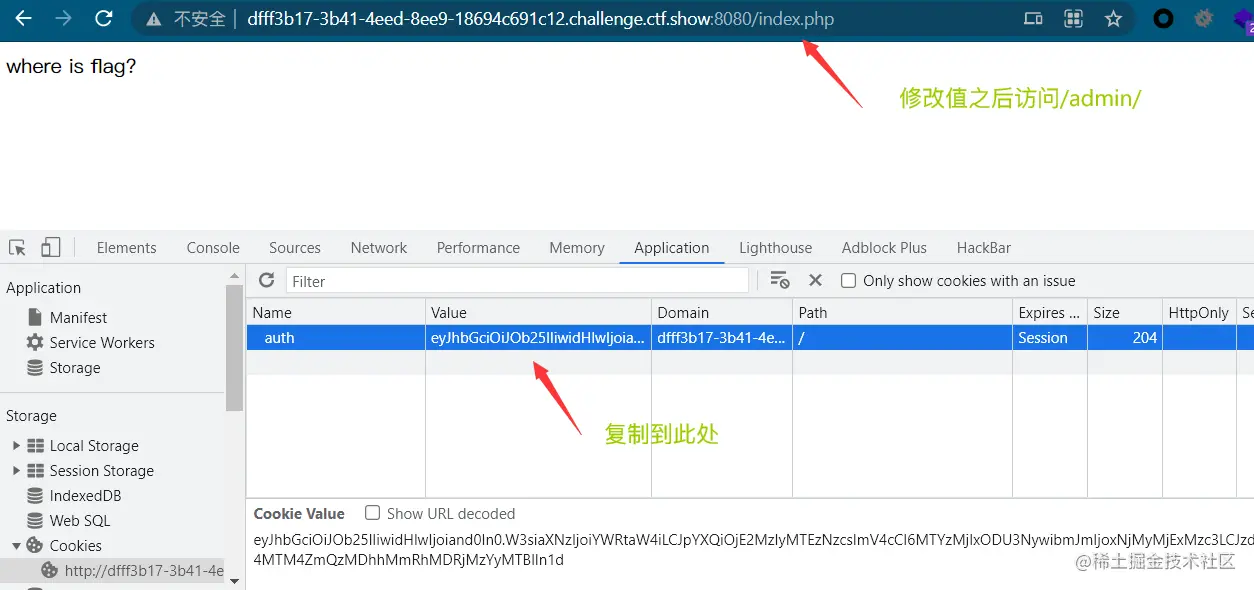Viewport: 1254px width, 590px height.
Task: Select Manifest in the Application sidebar
Action: (x=78, y=317)
